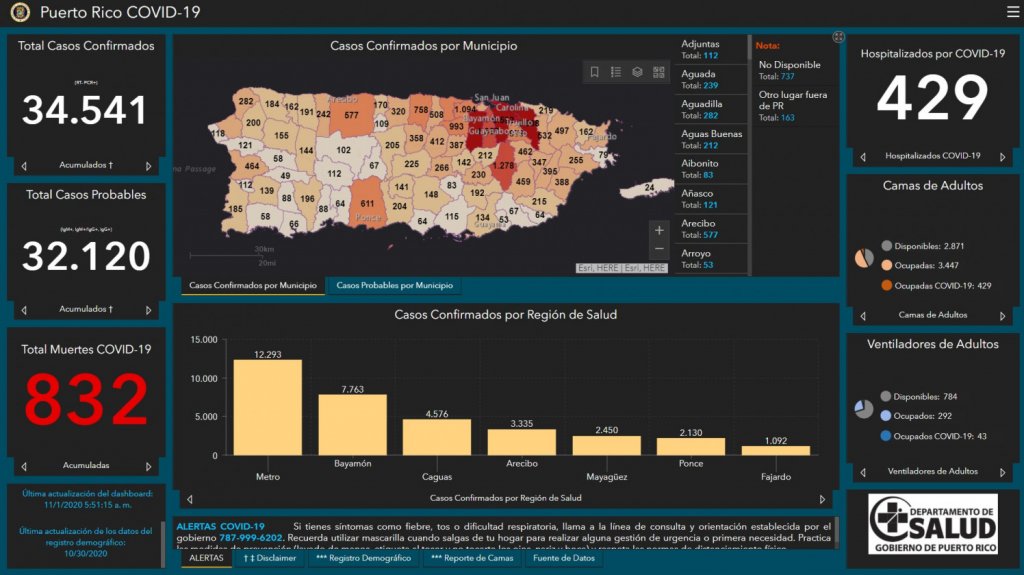Show next Ventiladores de Adultos chart
Screen dimensions: 1024x575
(x=1003, y=471)
